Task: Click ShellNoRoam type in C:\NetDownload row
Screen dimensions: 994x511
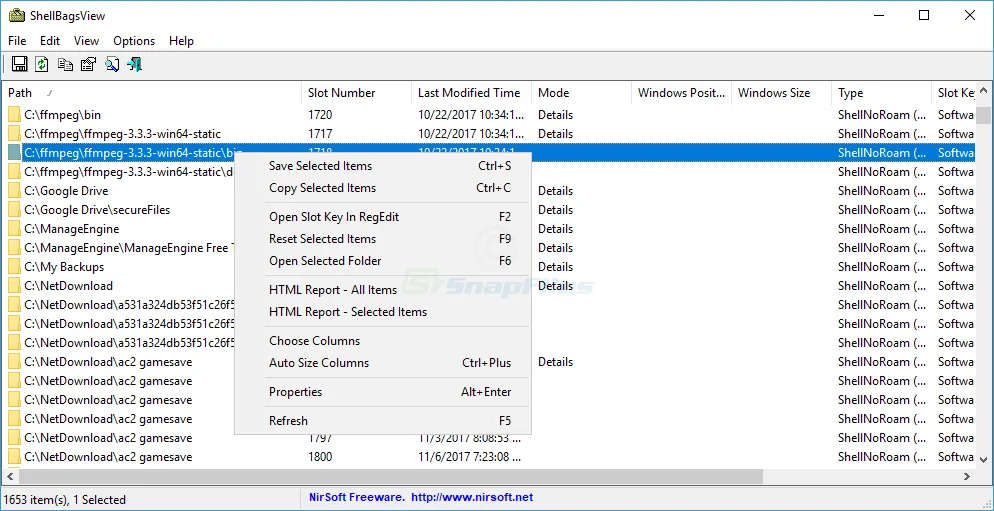Action: pyautogui.click(x=882, y=286)
